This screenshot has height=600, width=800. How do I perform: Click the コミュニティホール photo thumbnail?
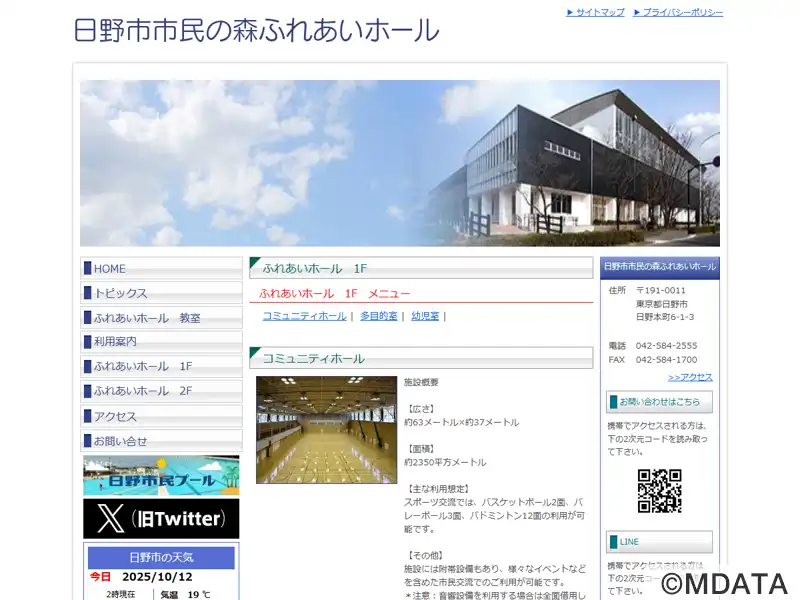[327, 430]
